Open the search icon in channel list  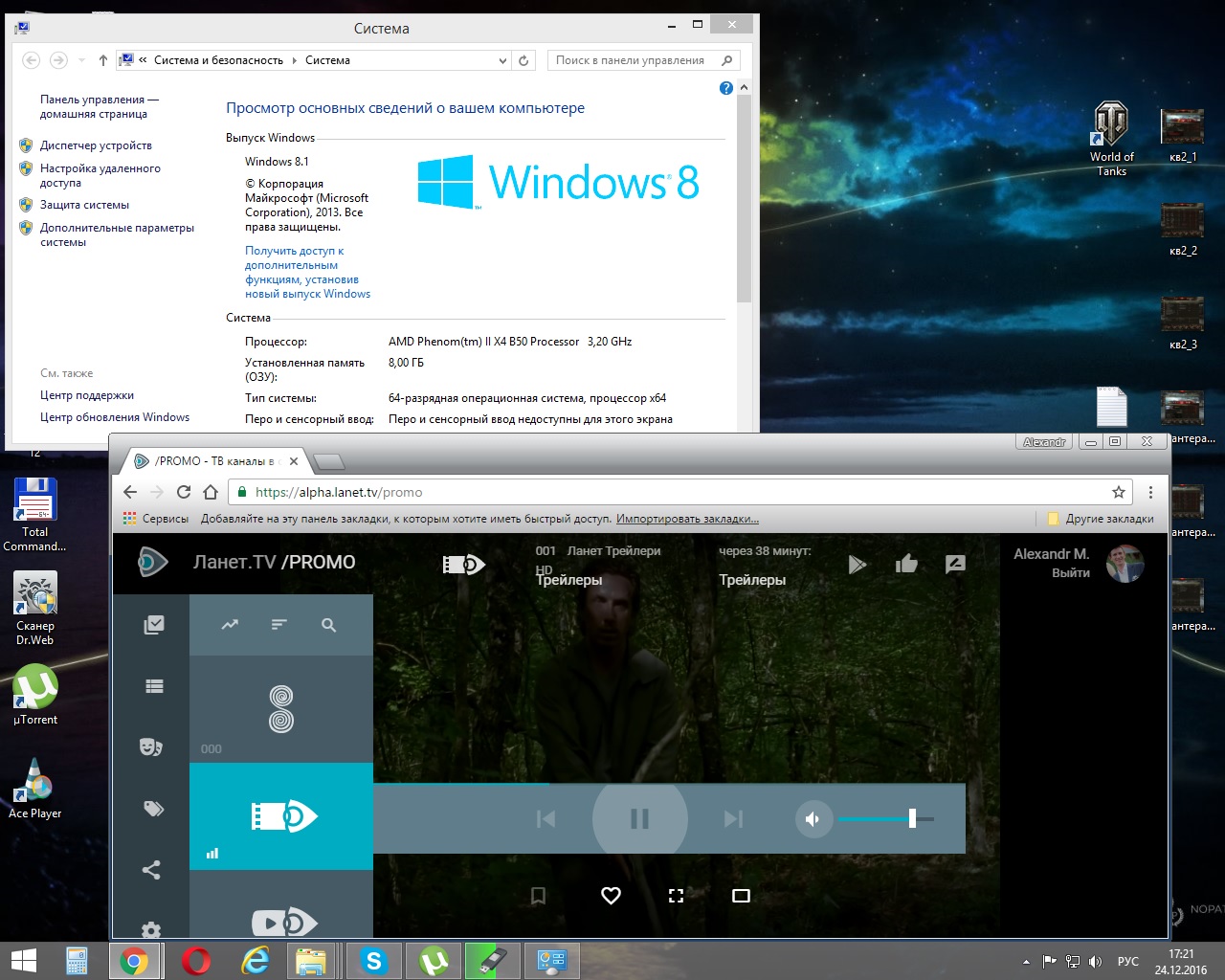(x=328, y=625)
